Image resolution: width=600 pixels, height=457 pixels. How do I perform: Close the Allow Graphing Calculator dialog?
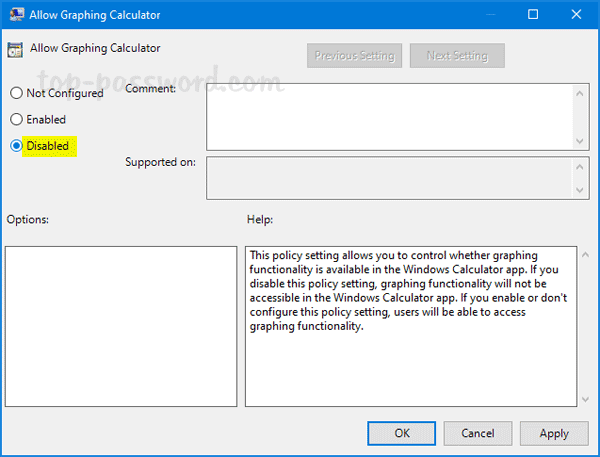(576, 15)
